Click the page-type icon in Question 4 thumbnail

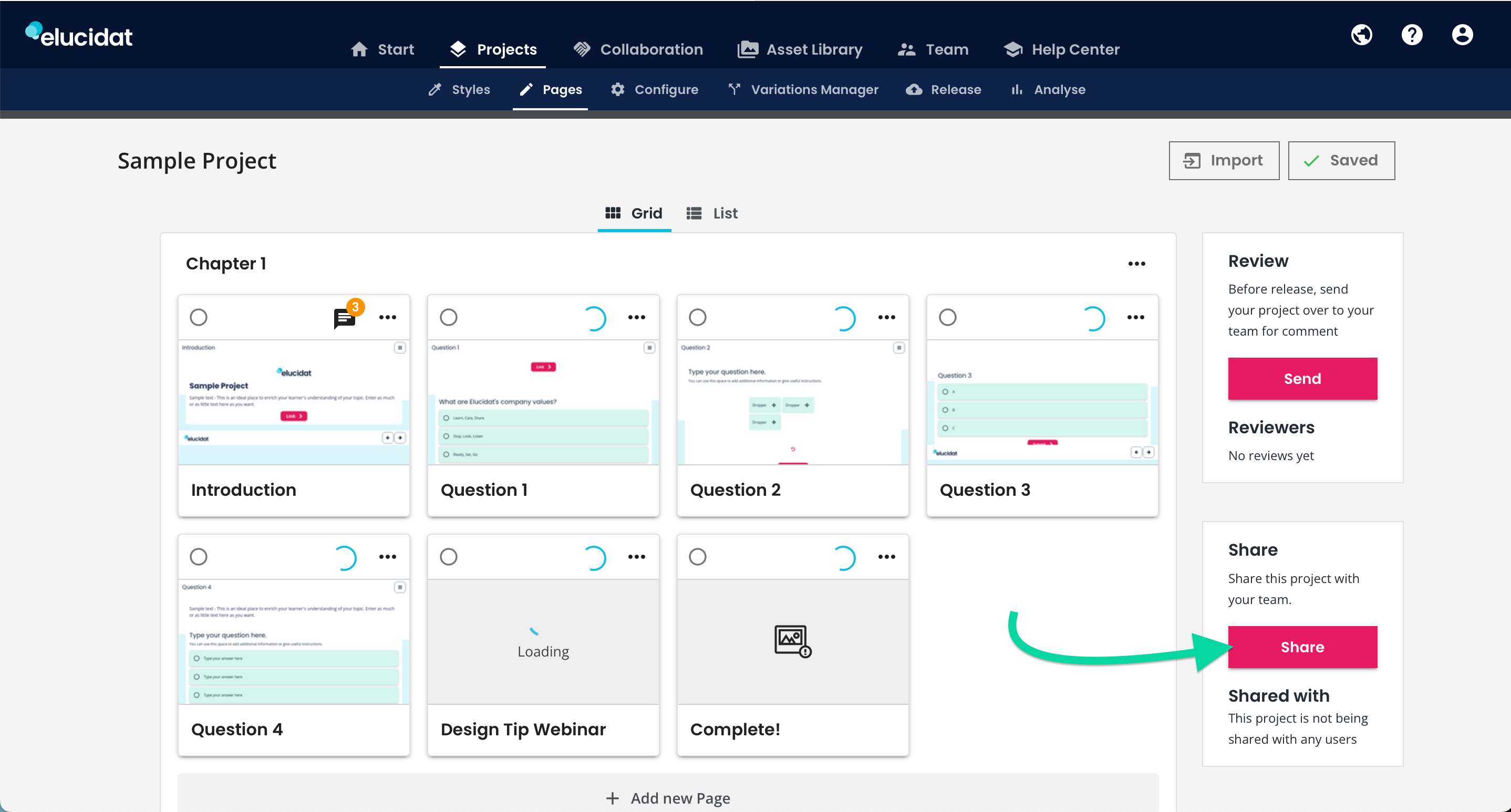pos(399,587)
